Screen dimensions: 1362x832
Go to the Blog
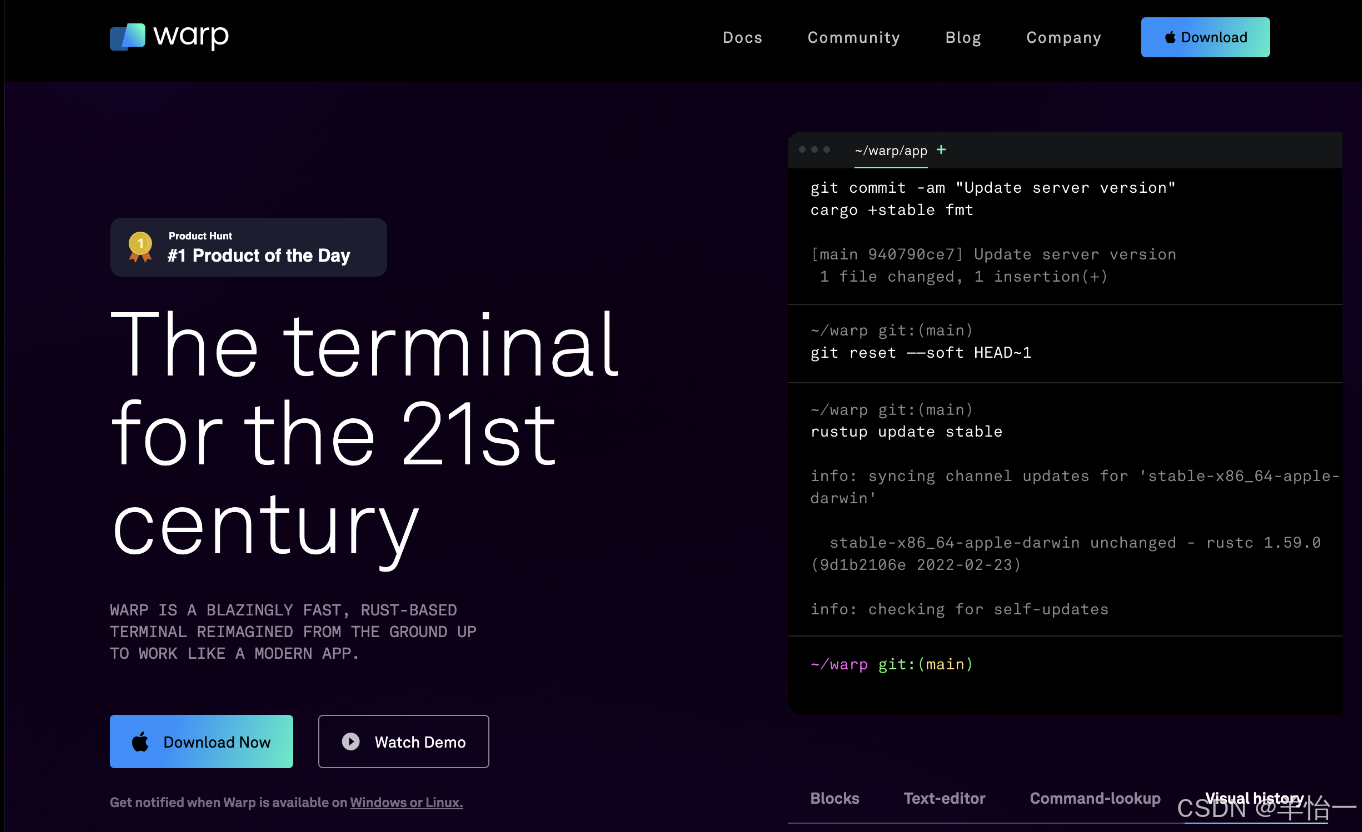963,38
